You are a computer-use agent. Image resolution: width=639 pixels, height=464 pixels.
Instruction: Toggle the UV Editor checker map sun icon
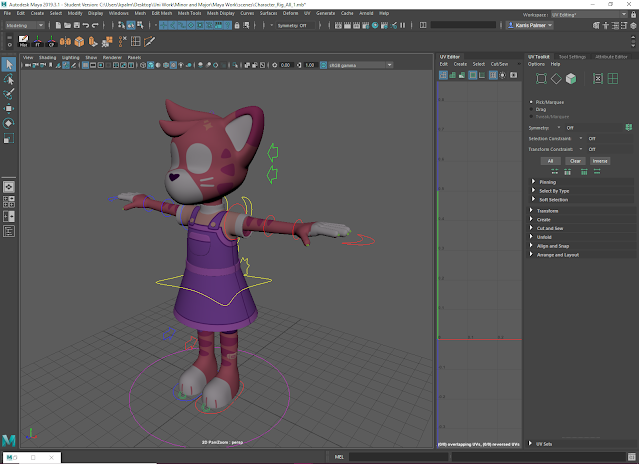[x=503, y=75]
